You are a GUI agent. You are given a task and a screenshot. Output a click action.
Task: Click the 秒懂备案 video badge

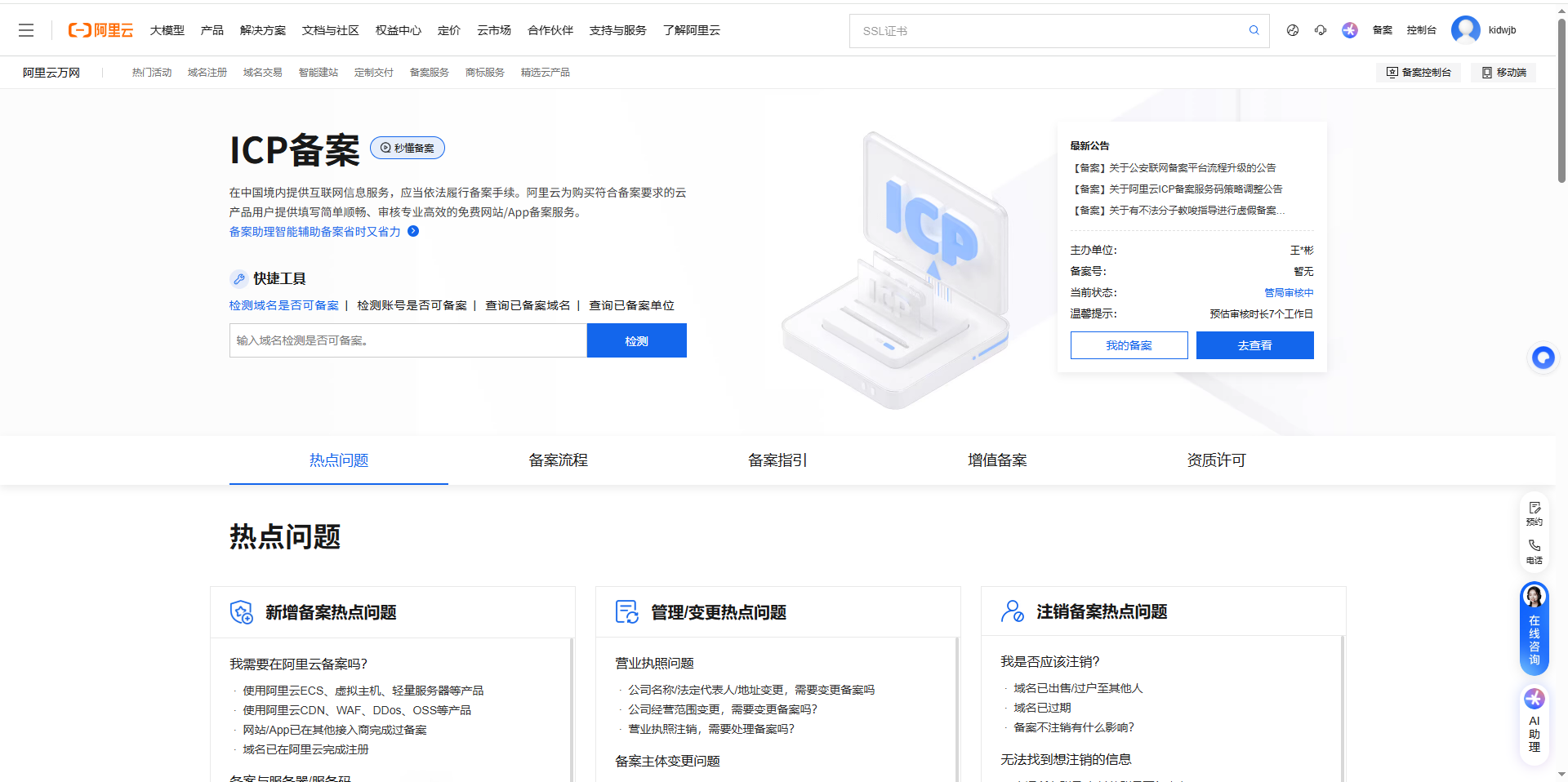pos(408,148)
